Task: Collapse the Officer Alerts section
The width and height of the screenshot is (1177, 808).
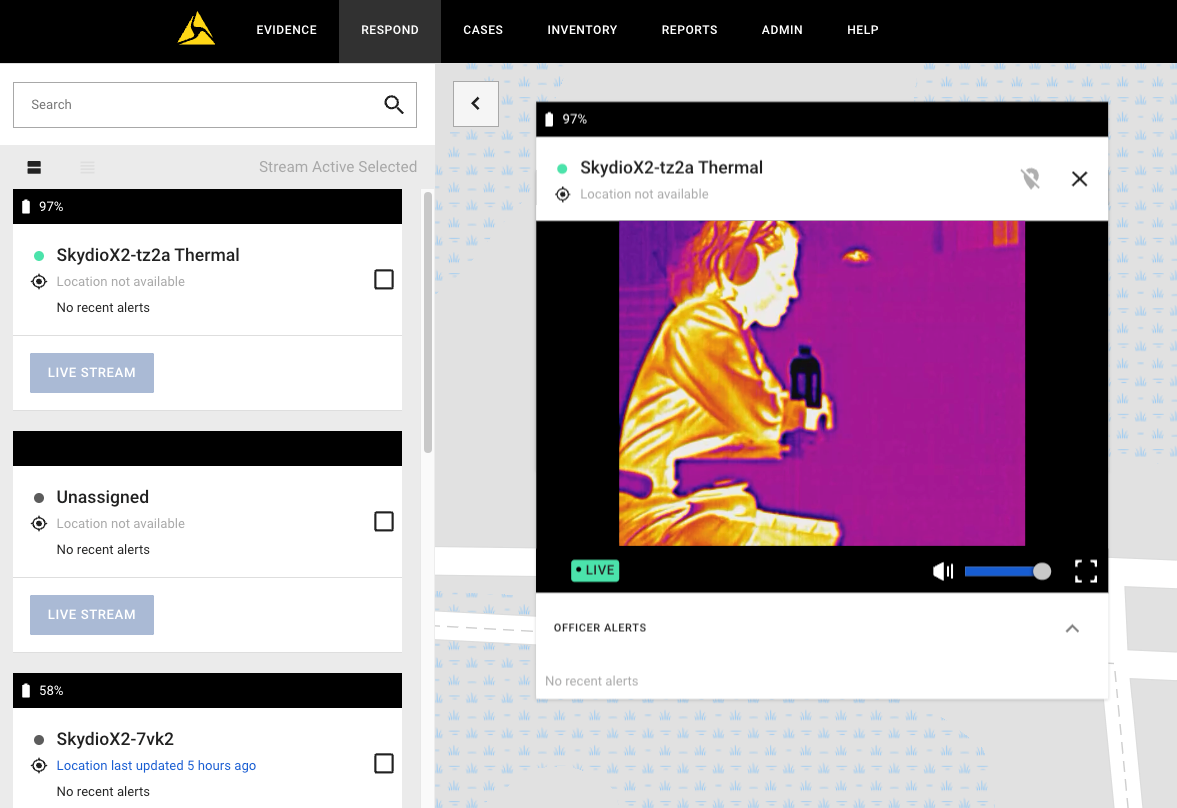Action: click(1072, 628)
